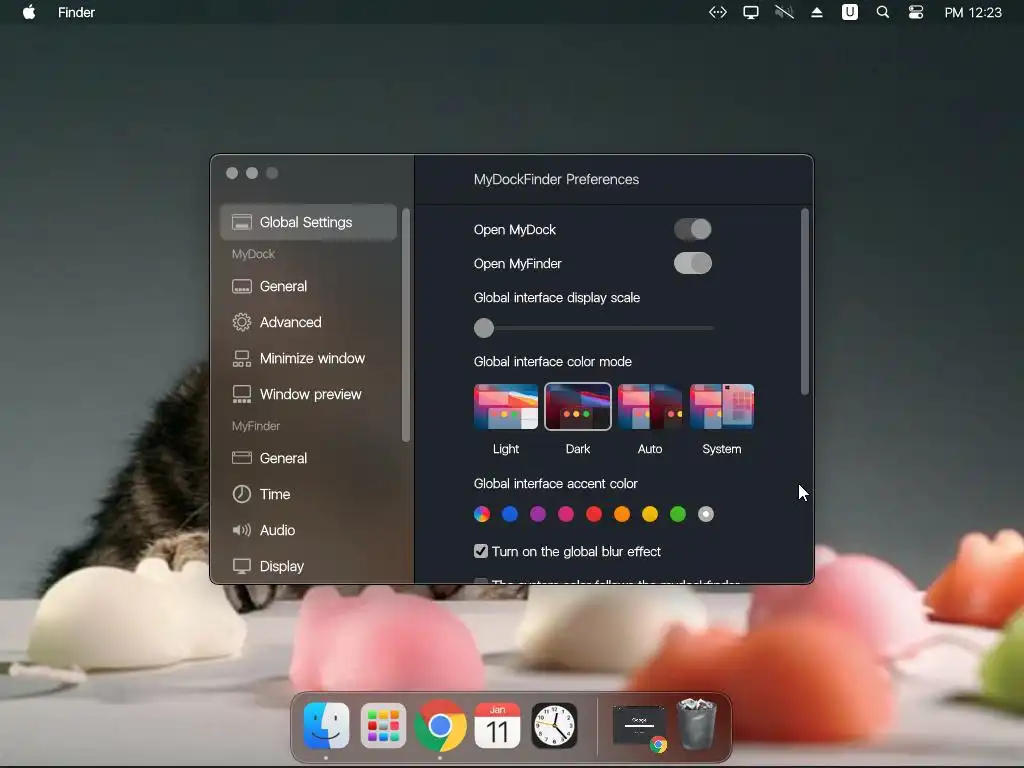Click the preferences content scrollbar
Viewport: 1024px width, 768px height.
tap(805, 302)
